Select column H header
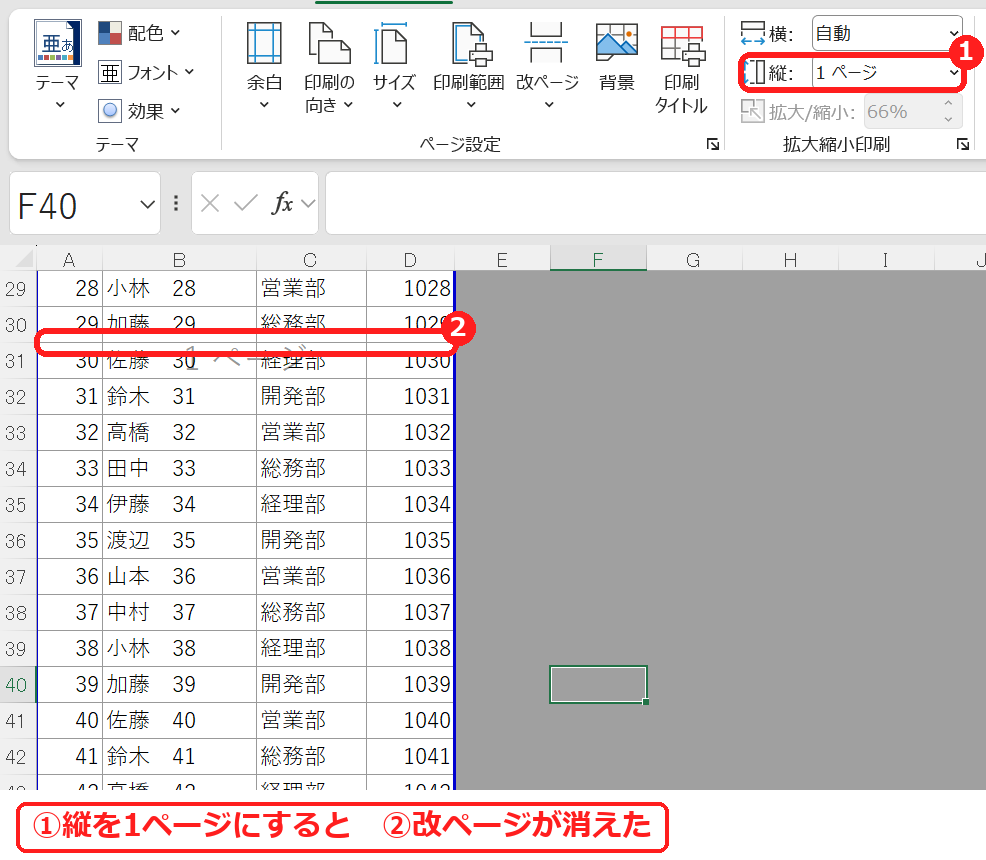Image resolution: width=986 pixels, height=860 pixels. 790,260
